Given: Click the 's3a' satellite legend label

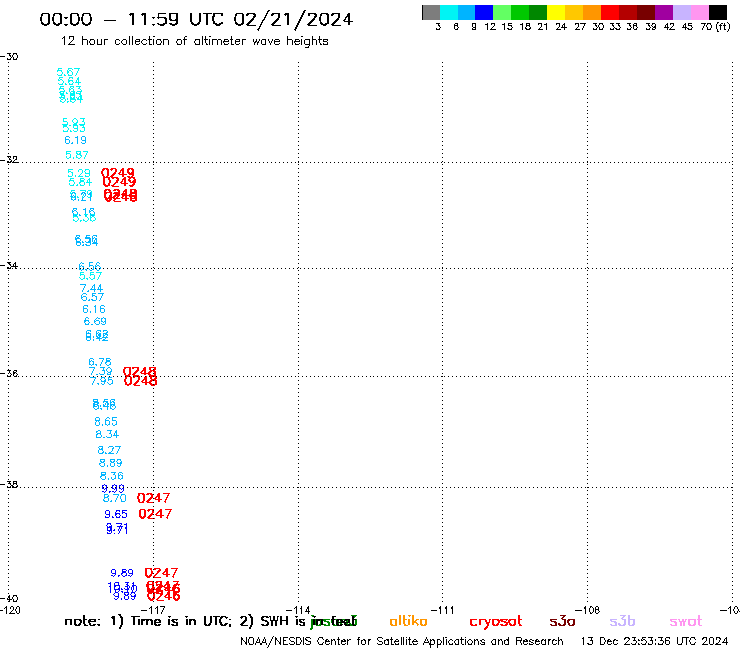Looking at the screenshot, I should (562, 621).
